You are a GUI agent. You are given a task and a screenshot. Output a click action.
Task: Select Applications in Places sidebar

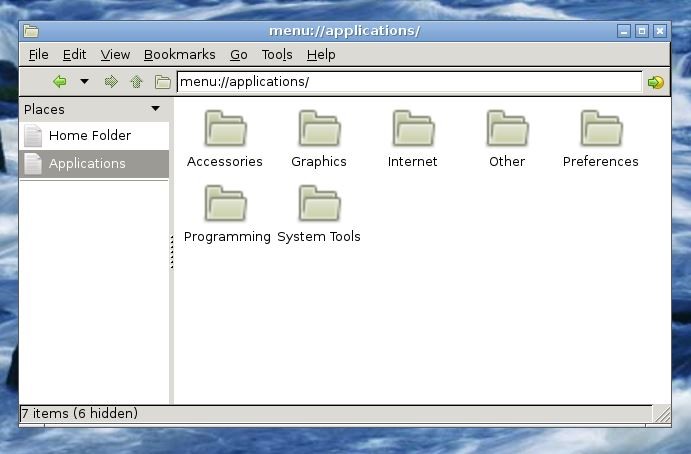[94, 164]
